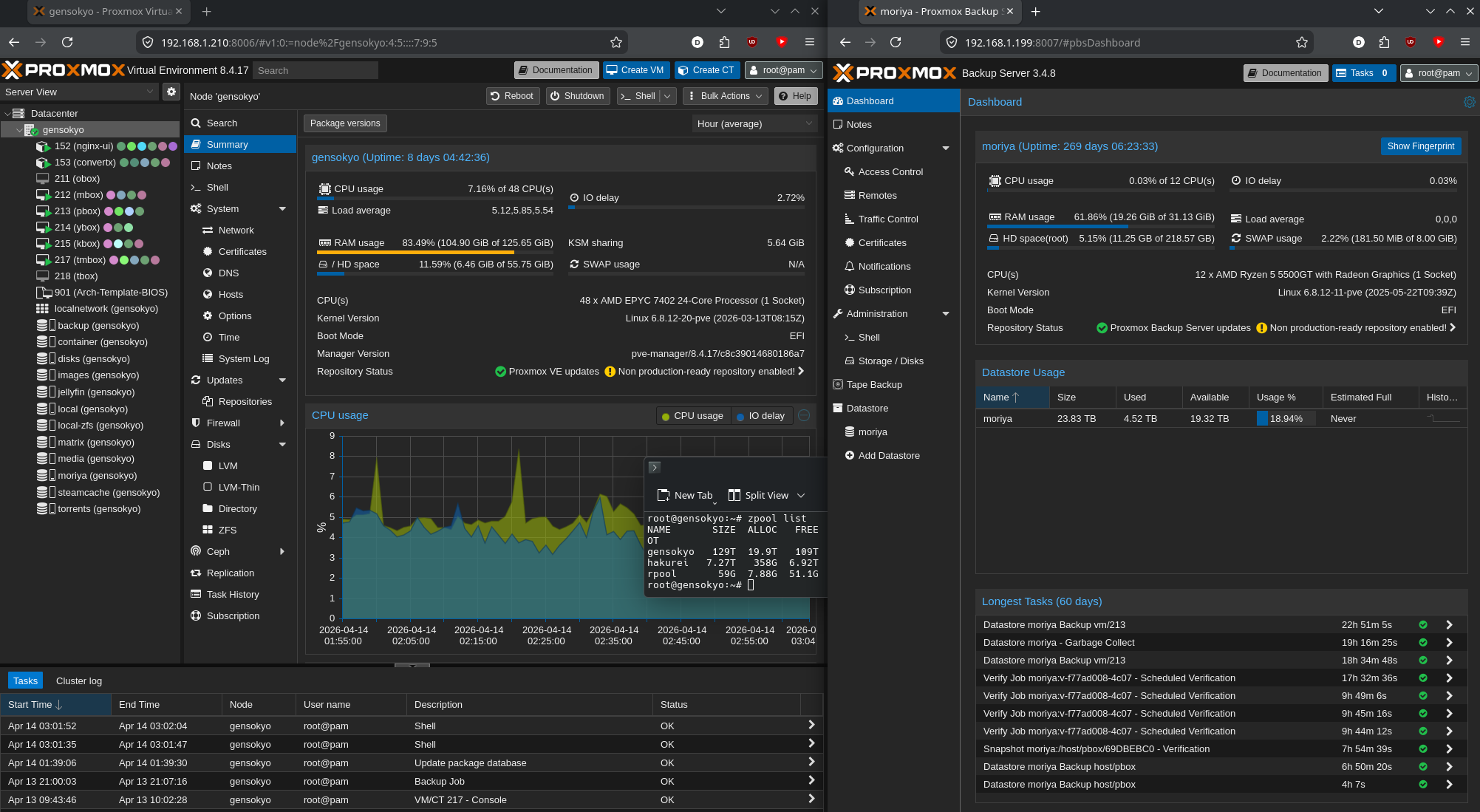Viewport: 1480px width, 812px height.
Task: Click the Reboot node button
Action: click(511, 96)
